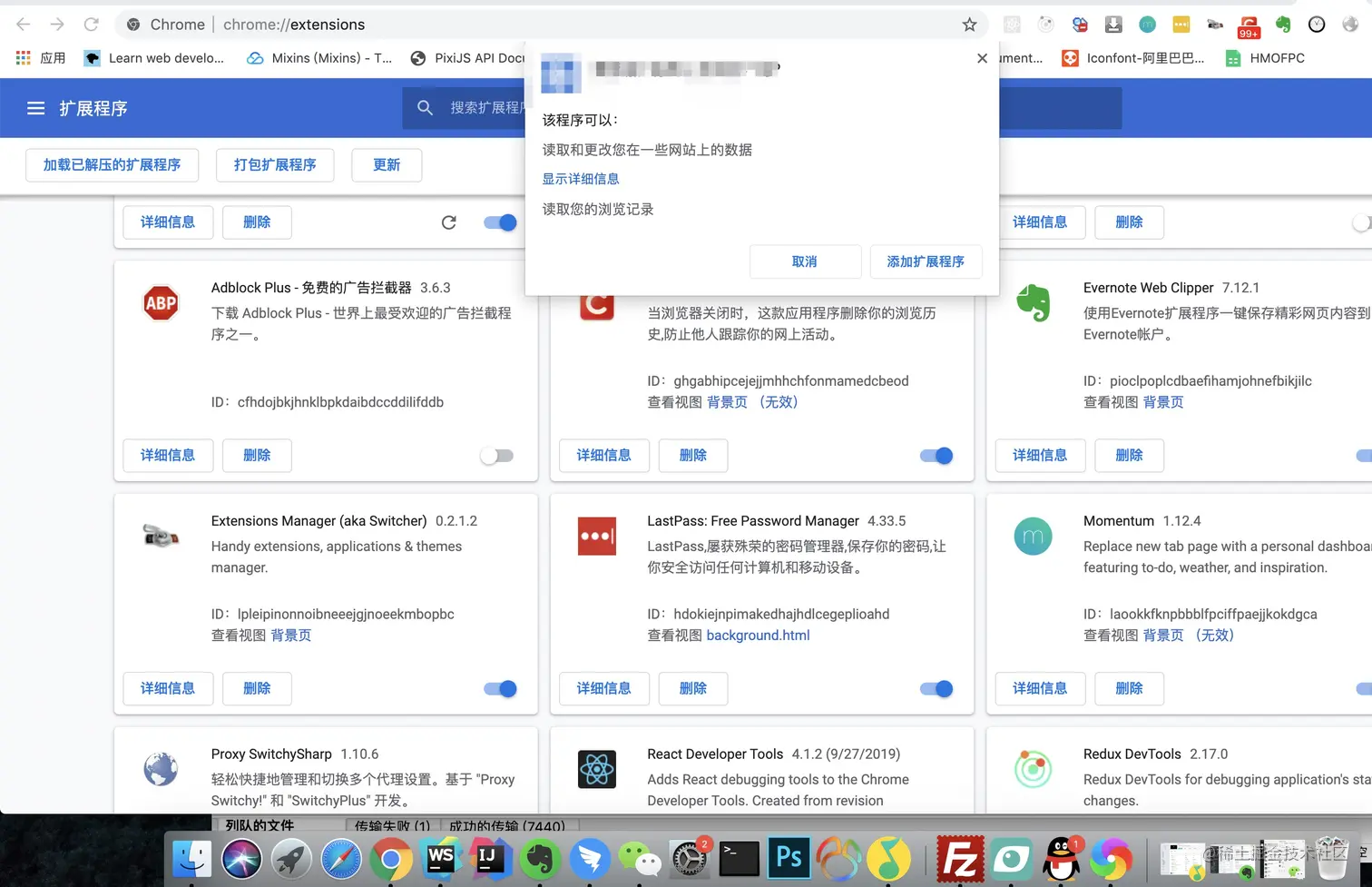
Task: Turn off the LastPass extension toggle
Action: pyautogui.click(x=936, y=689)
